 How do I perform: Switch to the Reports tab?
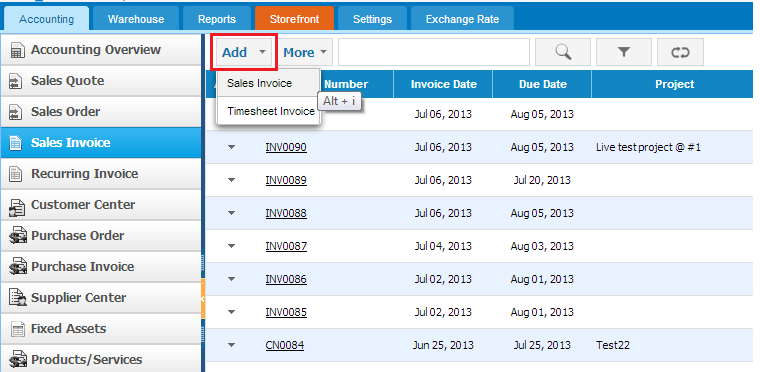click(x=217, y=19)
